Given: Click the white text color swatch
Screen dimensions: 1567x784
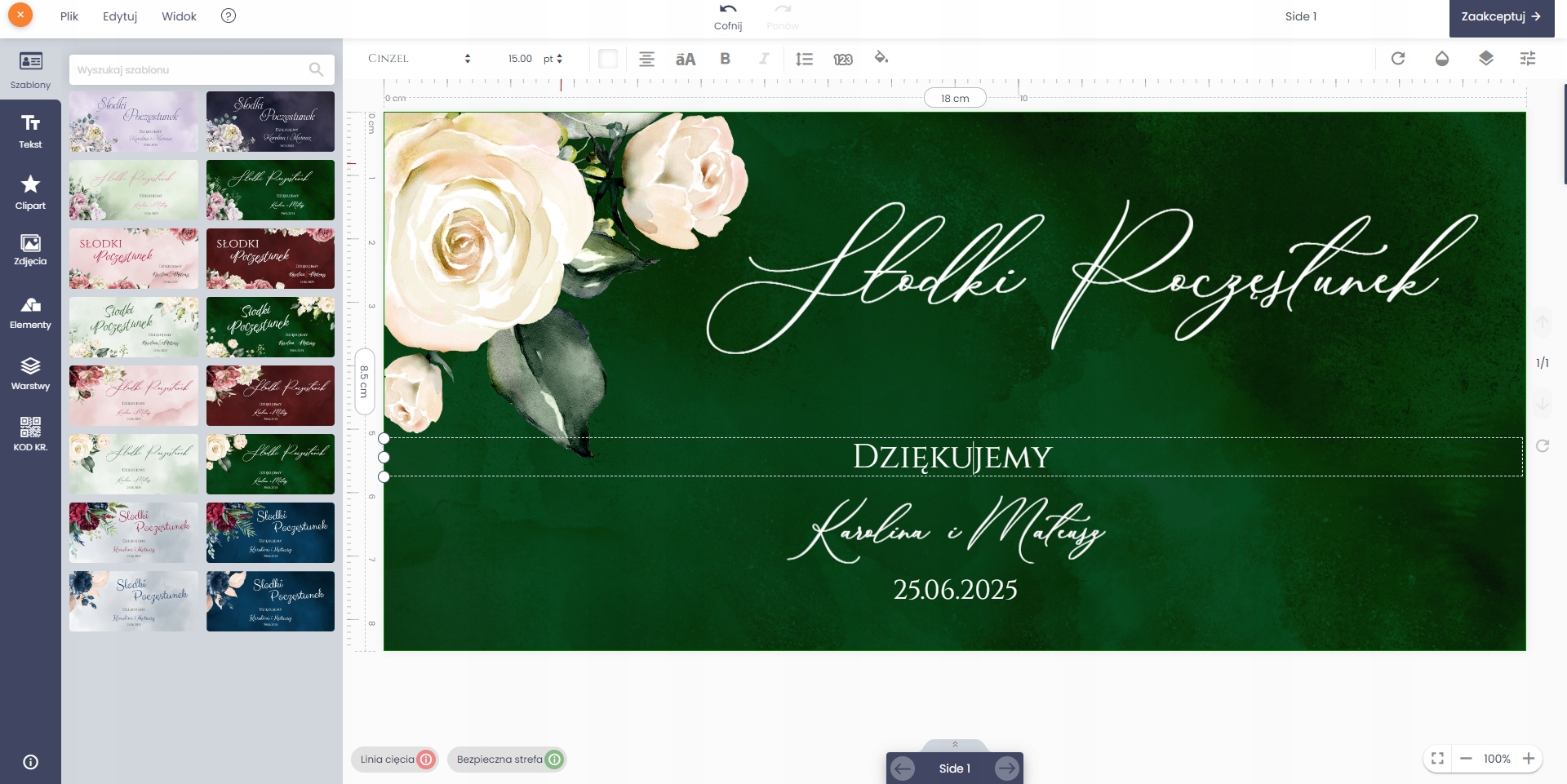Looking at the screenshot, I should pos(608,59).
